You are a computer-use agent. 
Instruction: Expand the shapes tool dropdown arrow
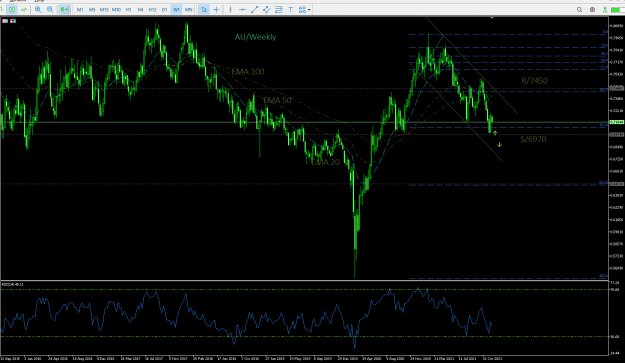coord(309,10)
